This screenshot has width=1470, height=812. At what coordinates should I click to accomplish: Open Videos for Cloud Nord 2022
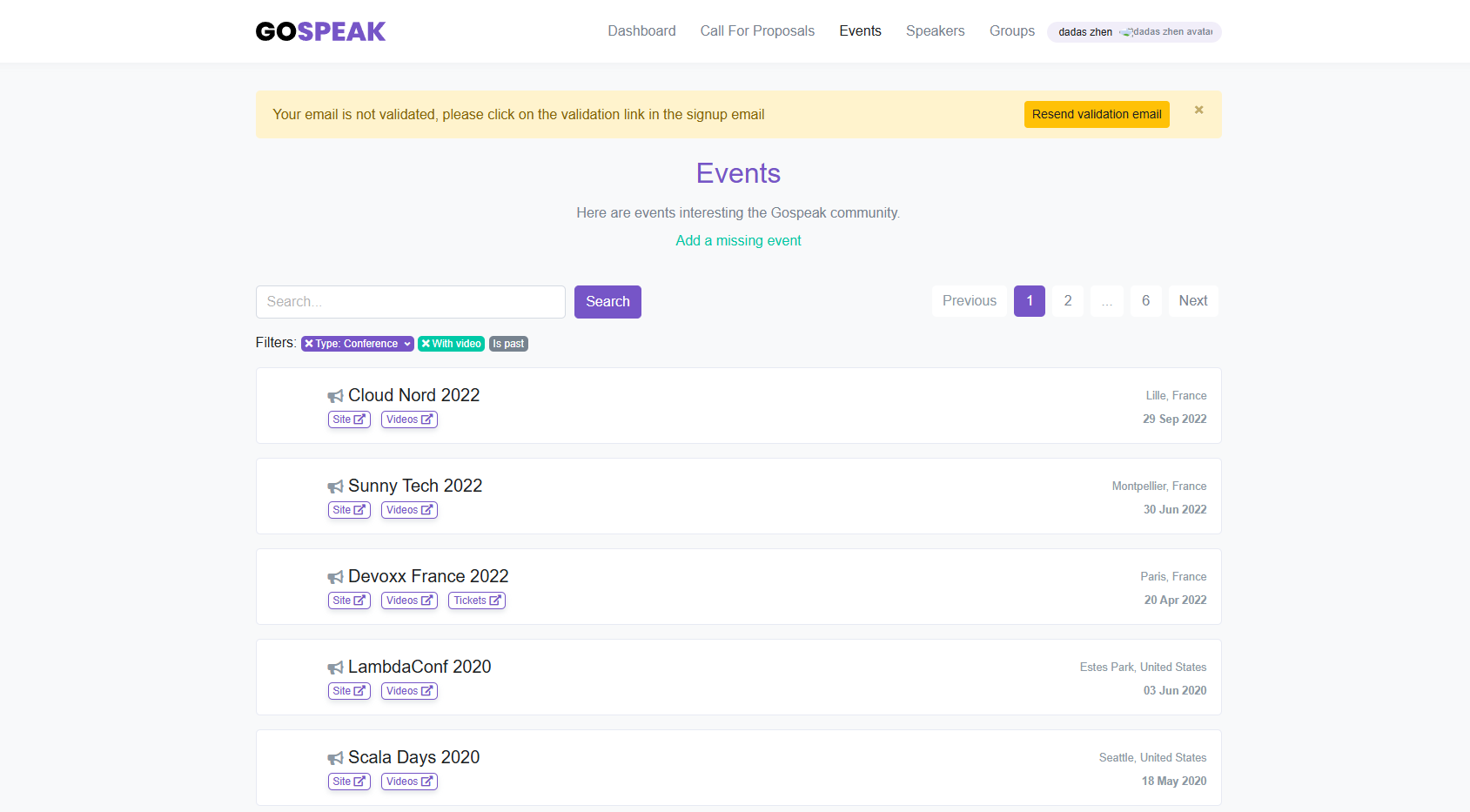click(409, 419)
